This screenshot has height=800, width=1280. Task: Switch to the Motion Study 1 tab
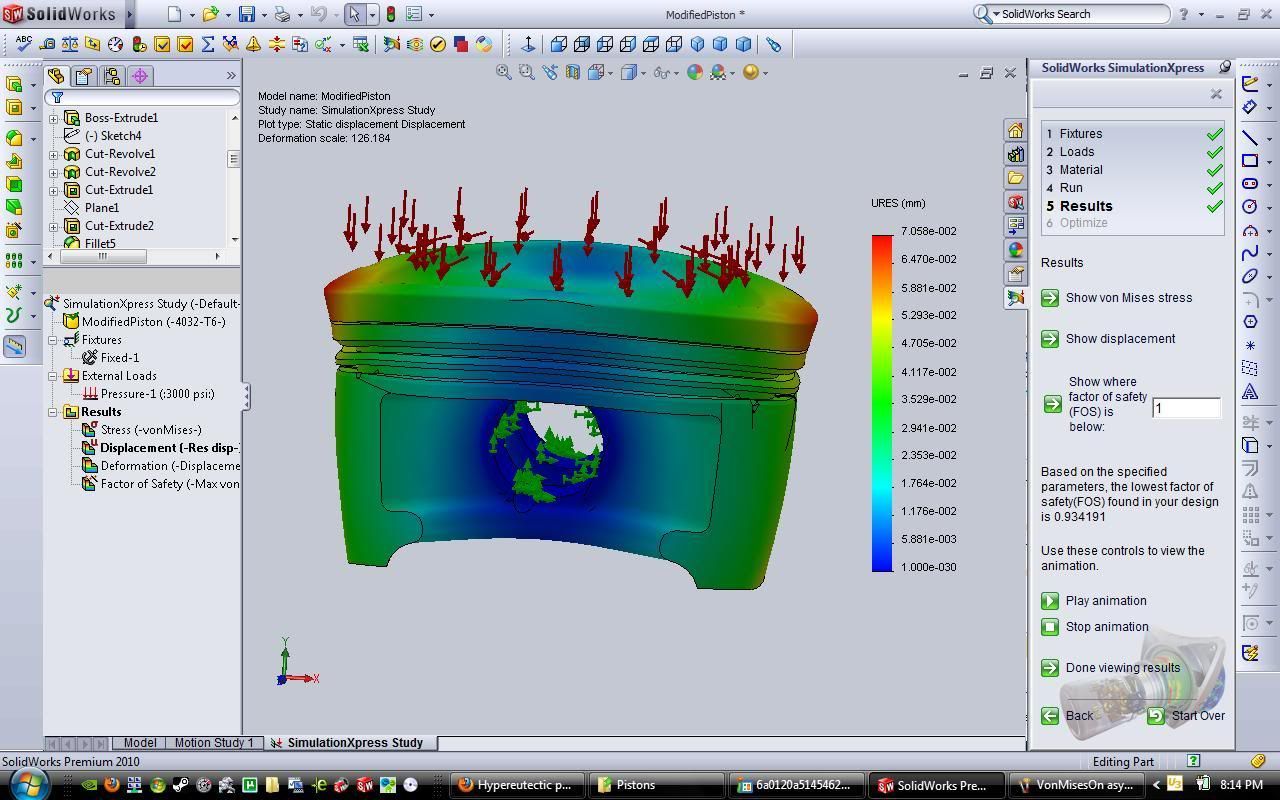pos(215,743)
